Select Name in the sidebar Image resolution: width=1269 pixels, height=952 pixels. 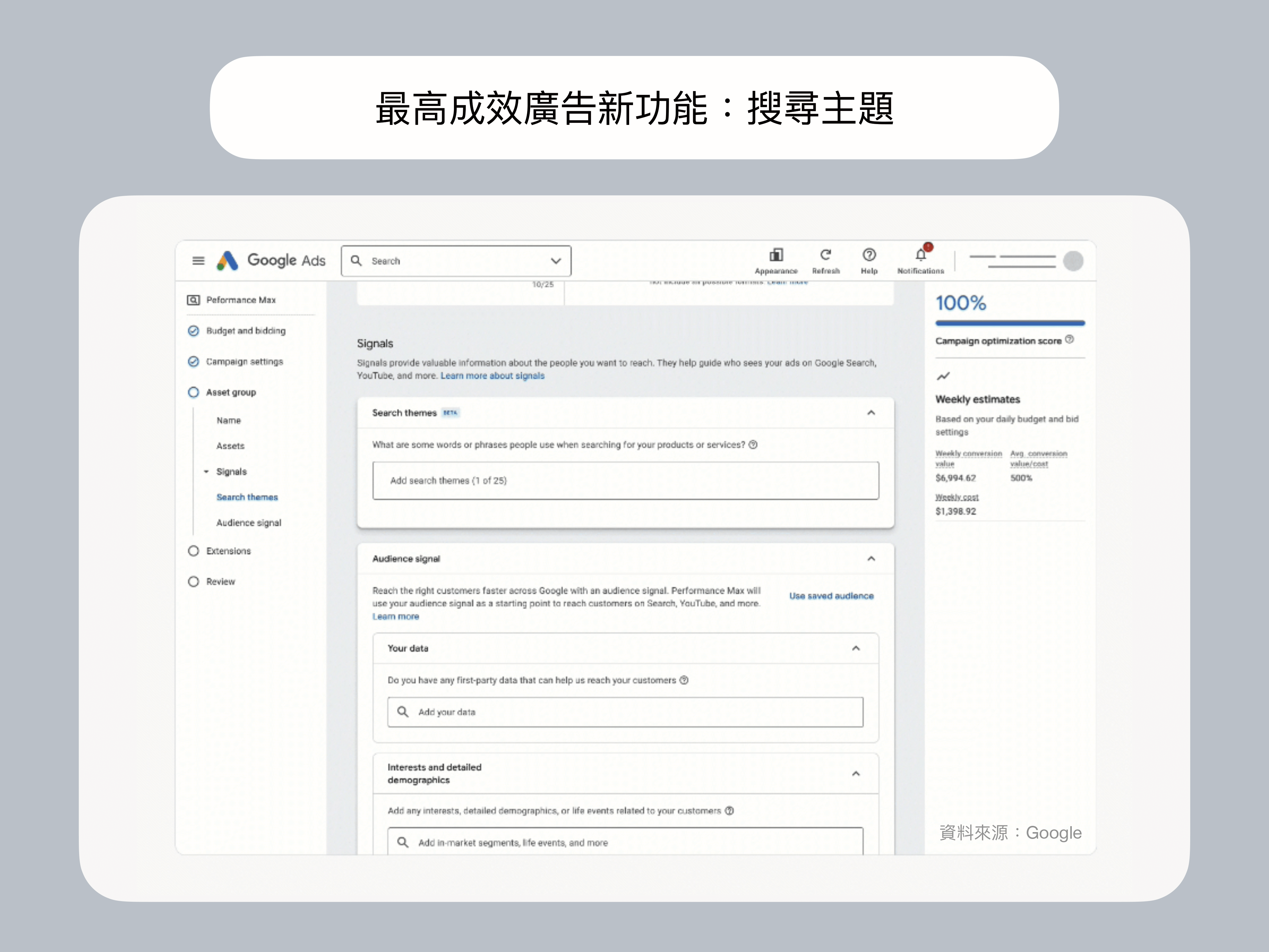click(228, 421)
